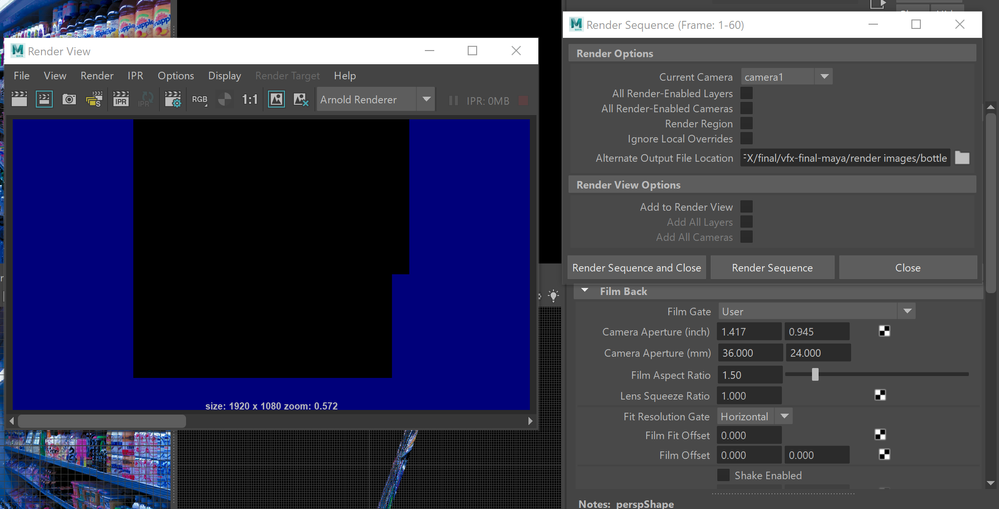999x509 pixels.
Task: Click the RGB channels display icon
Action: tap(200, 100)
